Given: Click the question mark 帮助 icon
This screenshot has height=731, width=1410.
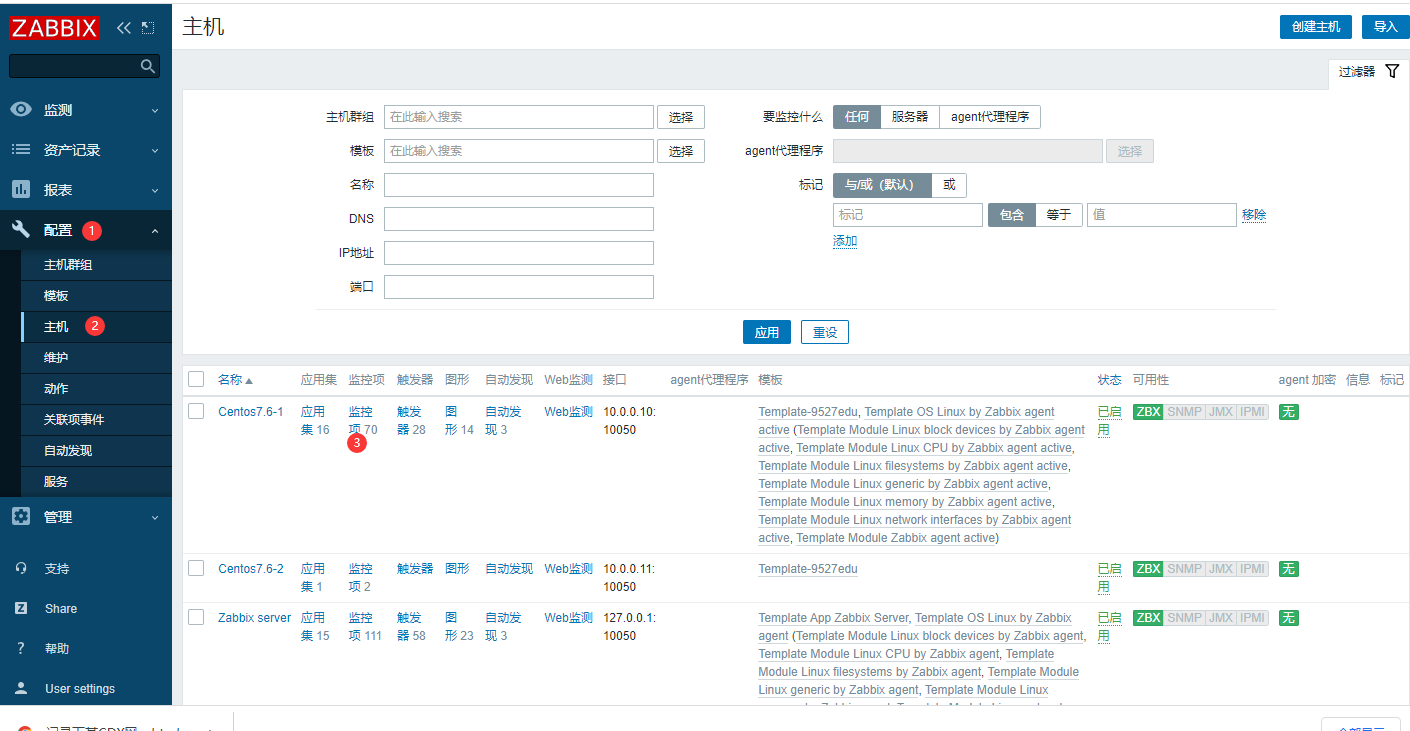Looking at the screenshot, I should 21,648.
